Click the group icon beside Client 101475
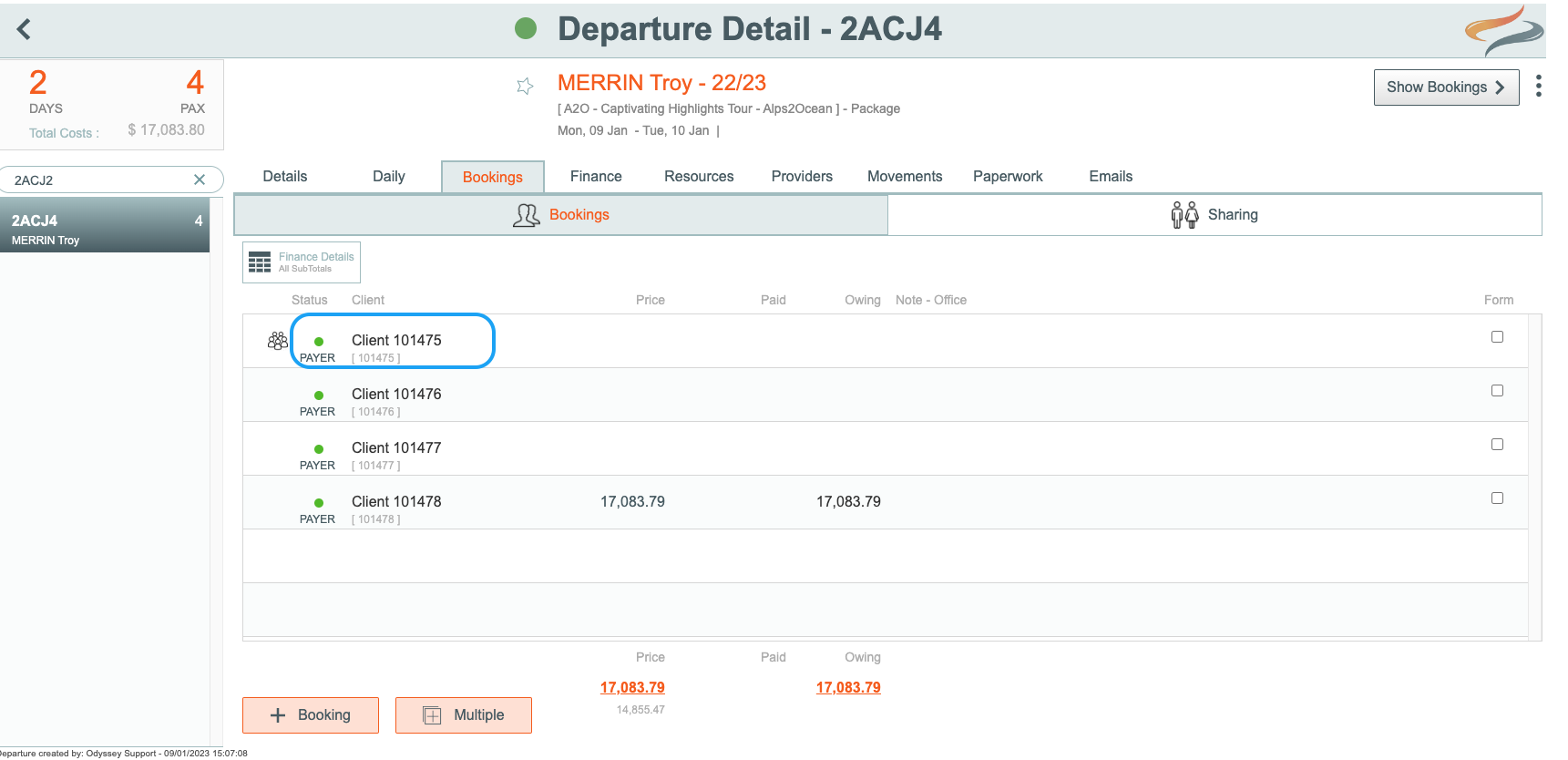The image size is (1568, 760). (x=278, y=341)
